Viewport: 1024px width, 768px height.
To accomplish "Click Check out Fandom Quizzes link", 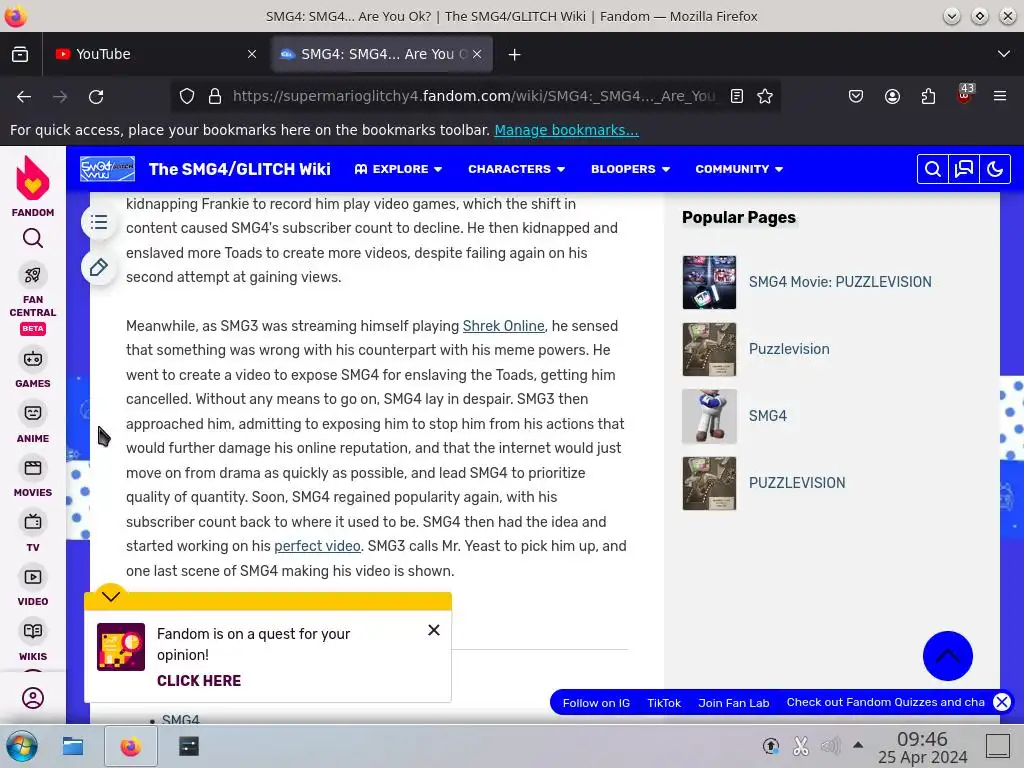I will [x=886, y=702].
